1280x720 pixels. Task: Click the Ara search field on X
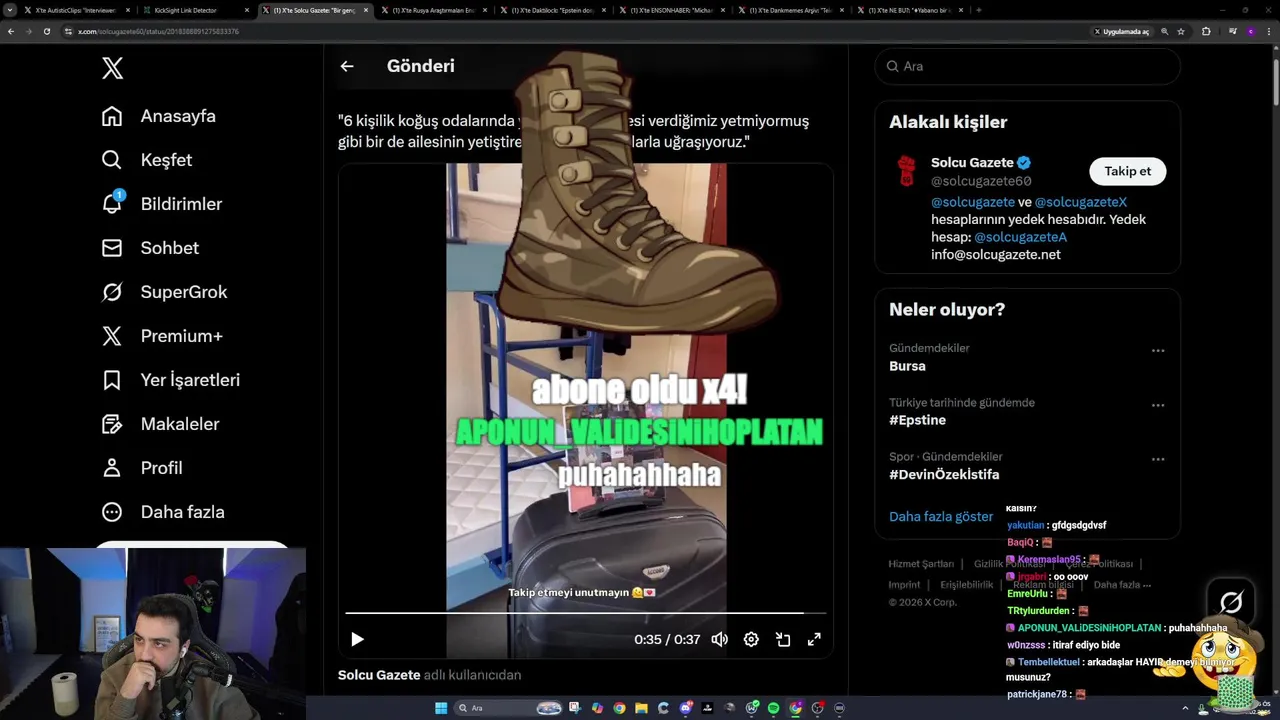[x=1027, y=66]
